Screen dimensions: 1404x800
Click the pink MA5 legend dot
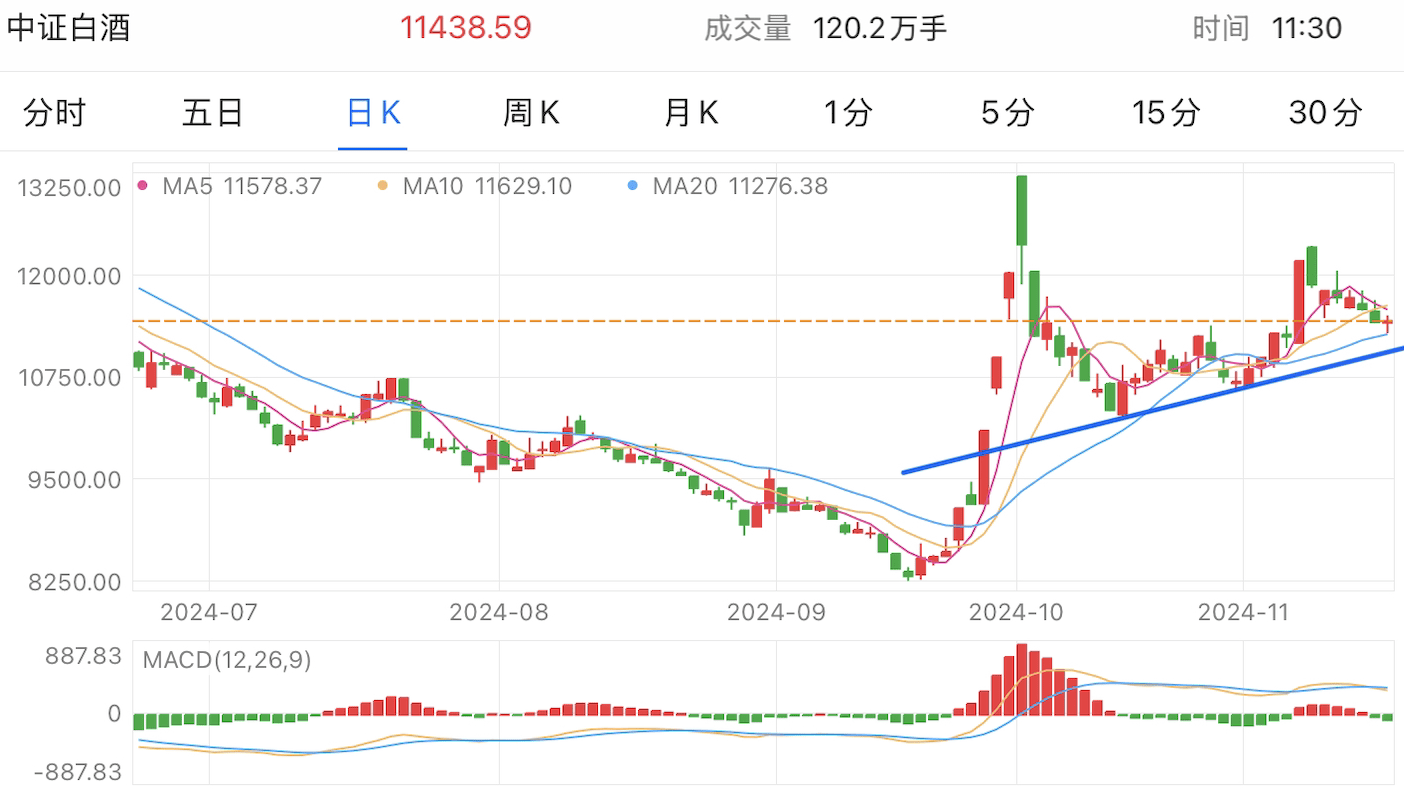(x=142, y=186)
